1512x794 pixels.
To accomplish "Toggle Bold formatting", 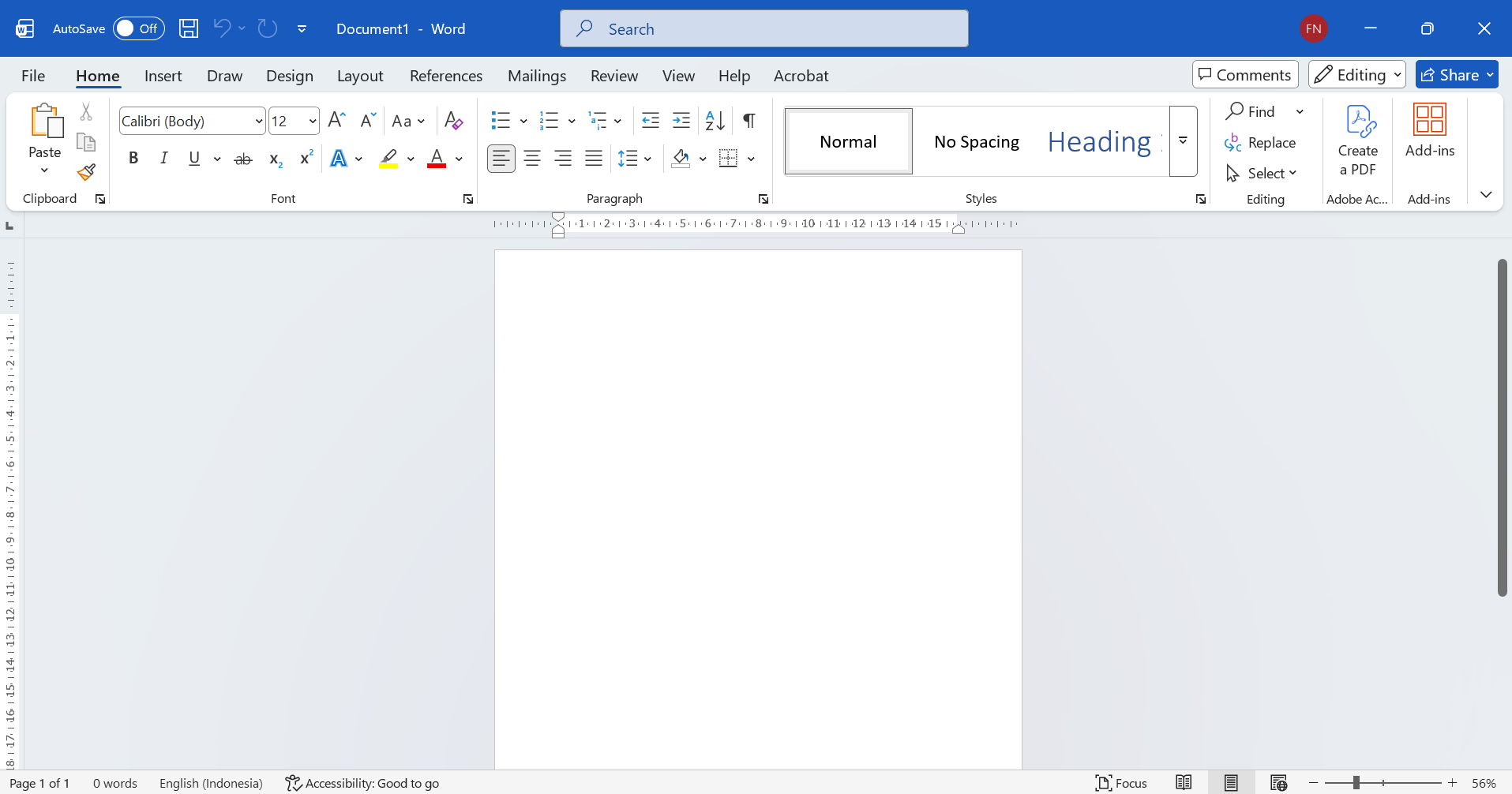I will click(133, 159).
